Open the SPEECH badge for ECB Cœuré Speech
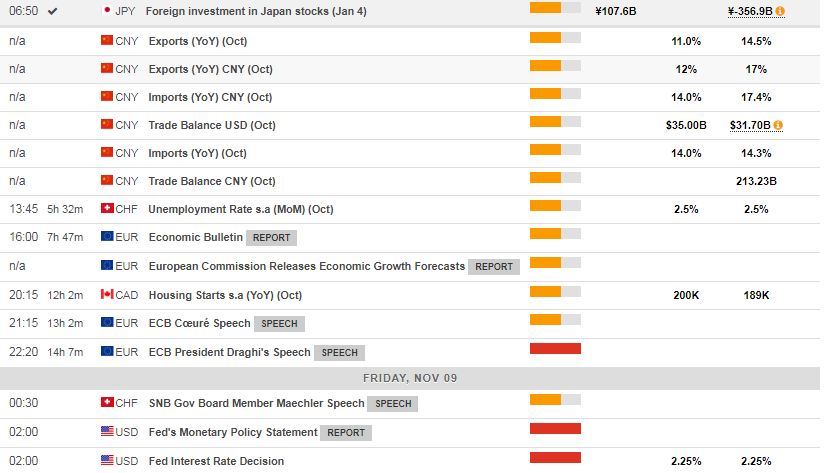The image size is (829, 473). [x=280, y=324]
